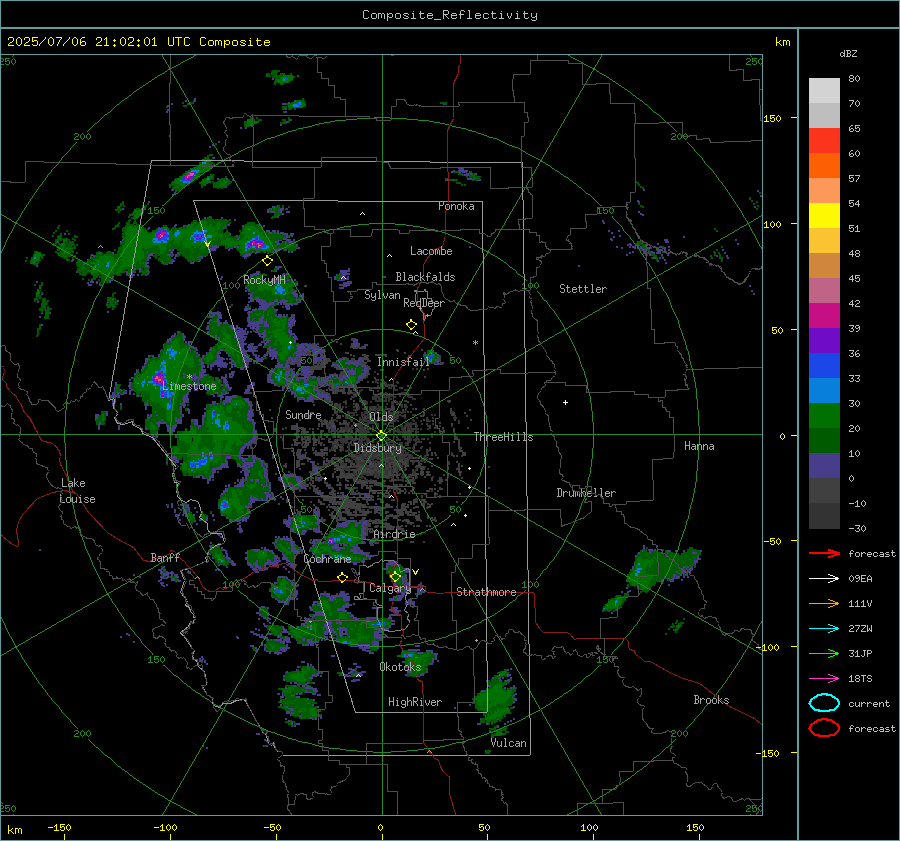This screenshot has width=900, height=841.
Task: Click the green echo patch north of Vulcan
Action: tap(497, 698)
